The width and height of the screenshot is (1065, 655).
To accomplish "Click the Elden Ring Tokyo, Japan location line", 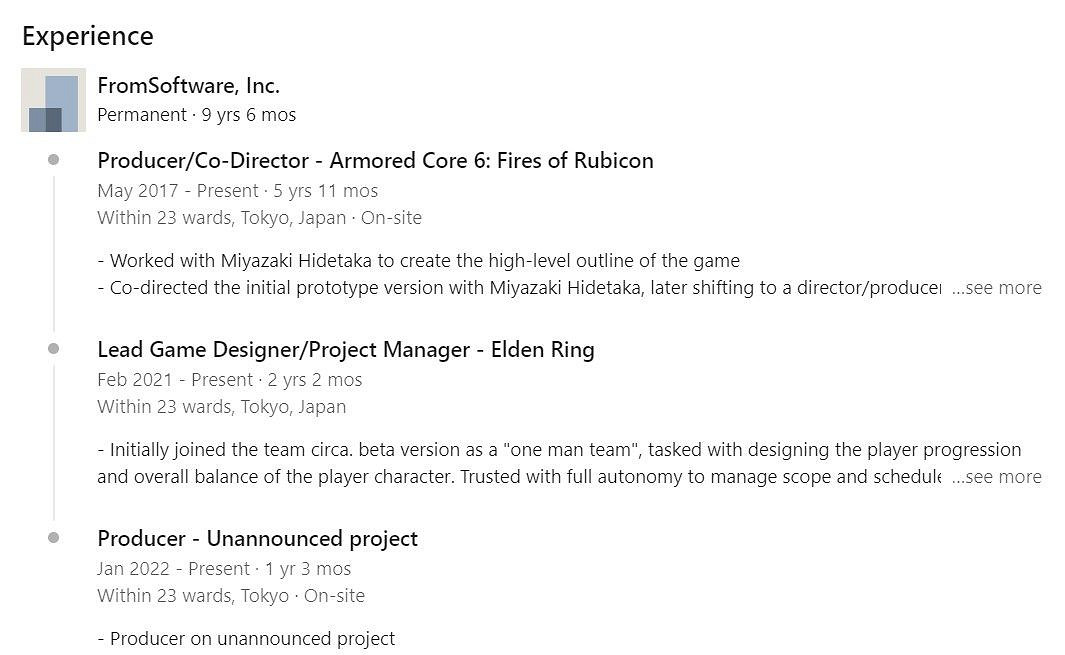I will coord(221,407).
